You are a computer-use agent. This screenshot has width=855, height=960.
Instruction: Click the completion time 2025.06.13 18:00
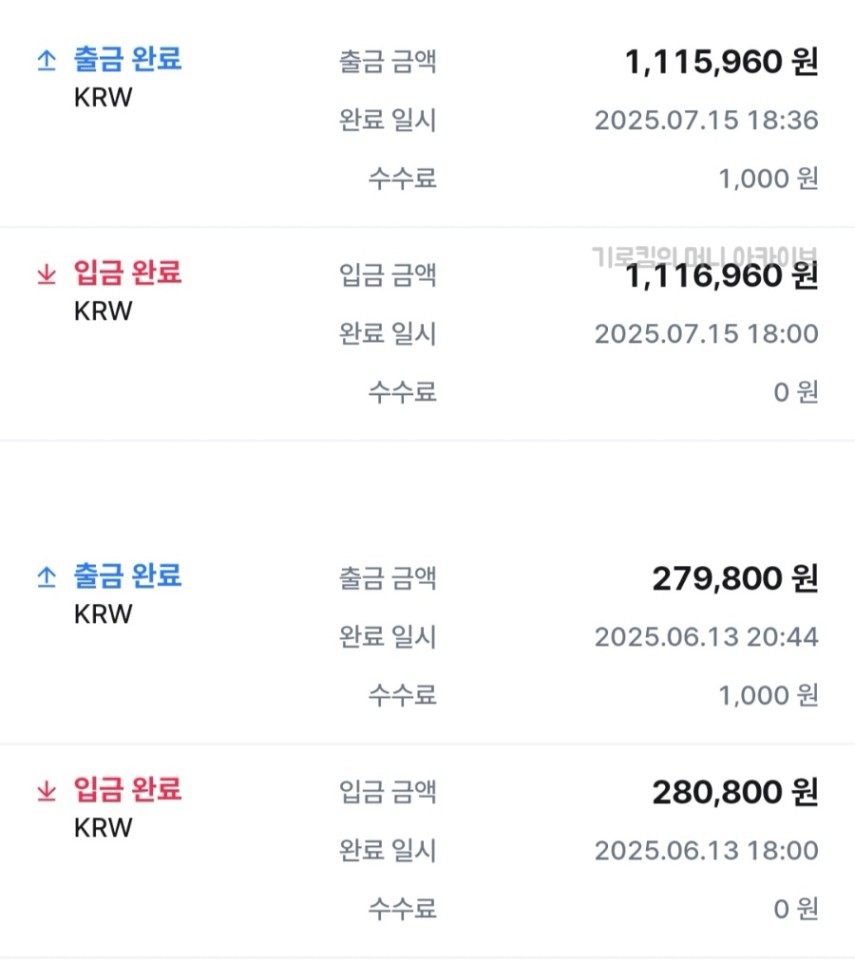706,850
